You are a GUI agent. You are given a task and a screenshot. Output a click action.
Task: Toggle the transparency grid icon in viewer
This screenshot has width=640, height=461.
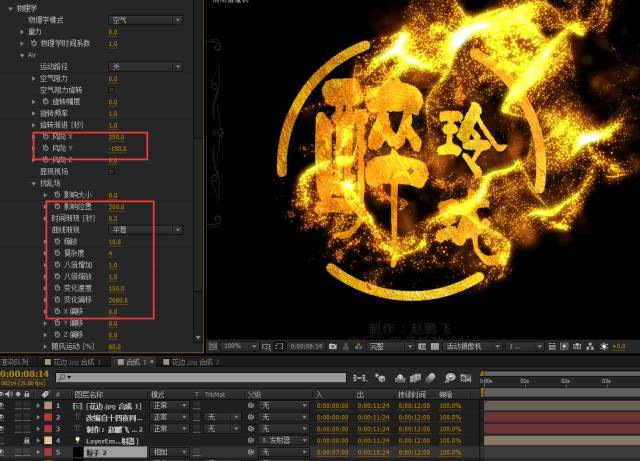tap(435, 347)
